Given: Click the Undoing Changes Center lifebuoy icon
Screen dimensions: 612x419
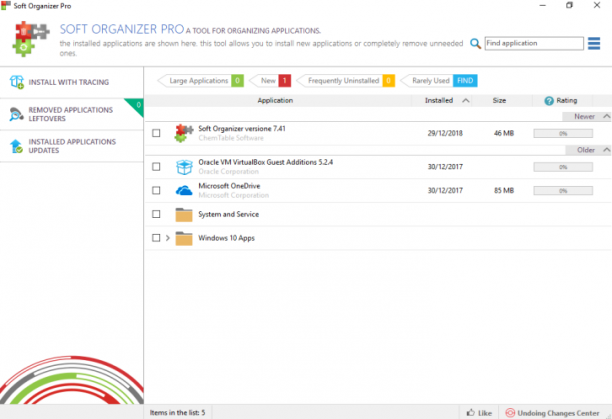Looking at the screenshot, I should [510, 412].
